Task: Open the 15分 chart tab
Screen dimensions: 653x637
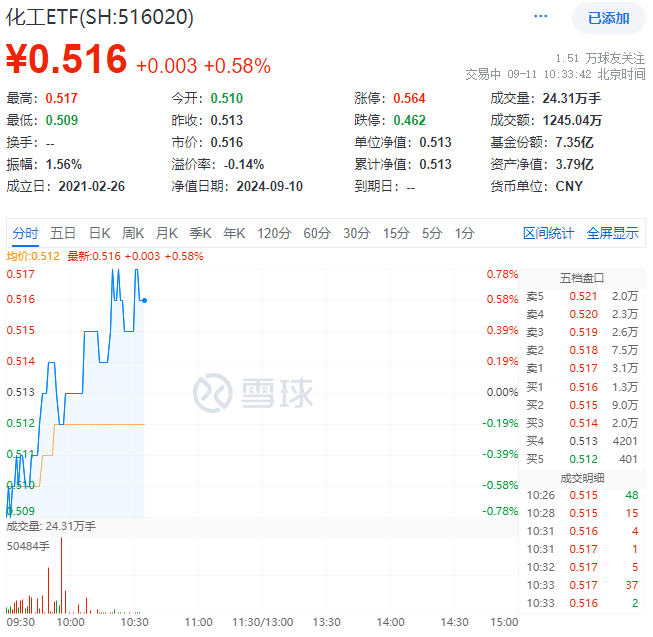Action: pos(396,233)
